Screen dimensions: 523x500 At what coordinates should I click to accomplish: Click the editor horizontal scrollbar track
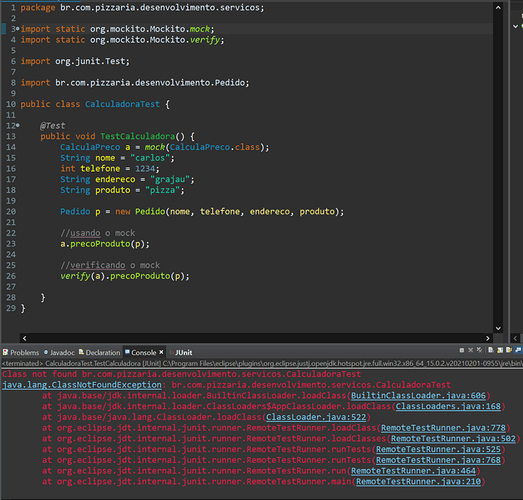click(x=256, y=338)
